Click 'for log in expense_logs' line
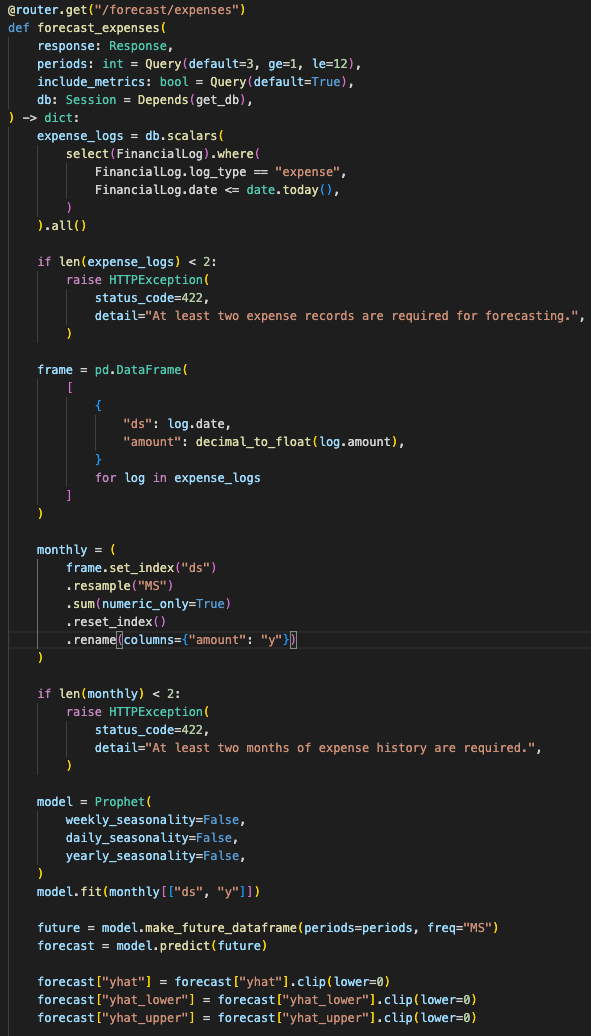Screen dimensions: 591x1036 (x=178, y=477)
